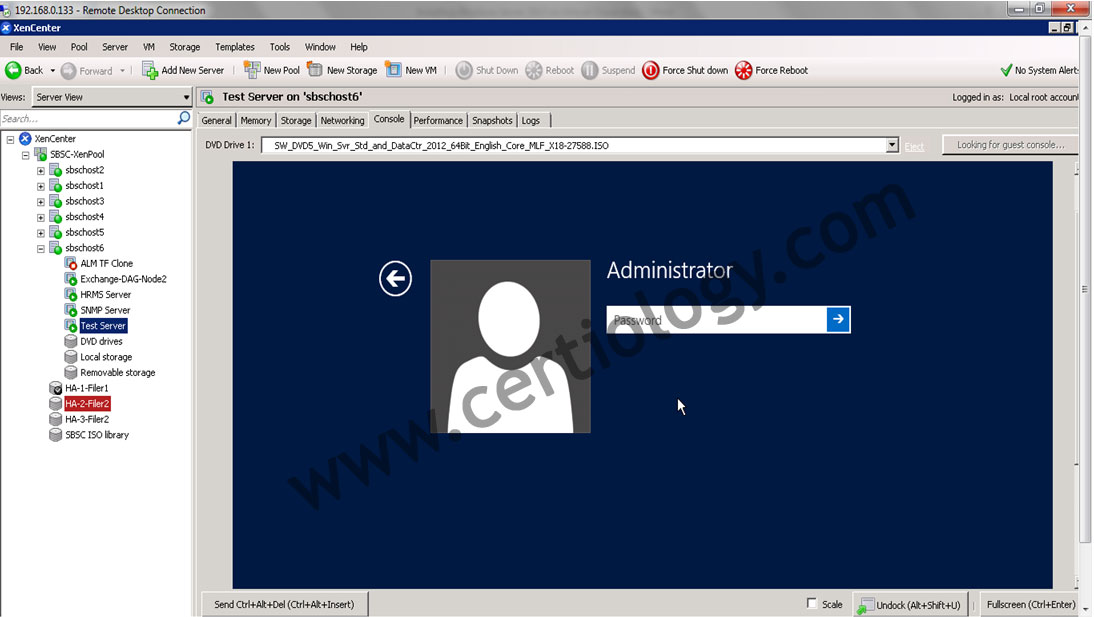Open the Tools menu
The width and height of the screenshot is (1094, 617).
(x=280, y=47)
